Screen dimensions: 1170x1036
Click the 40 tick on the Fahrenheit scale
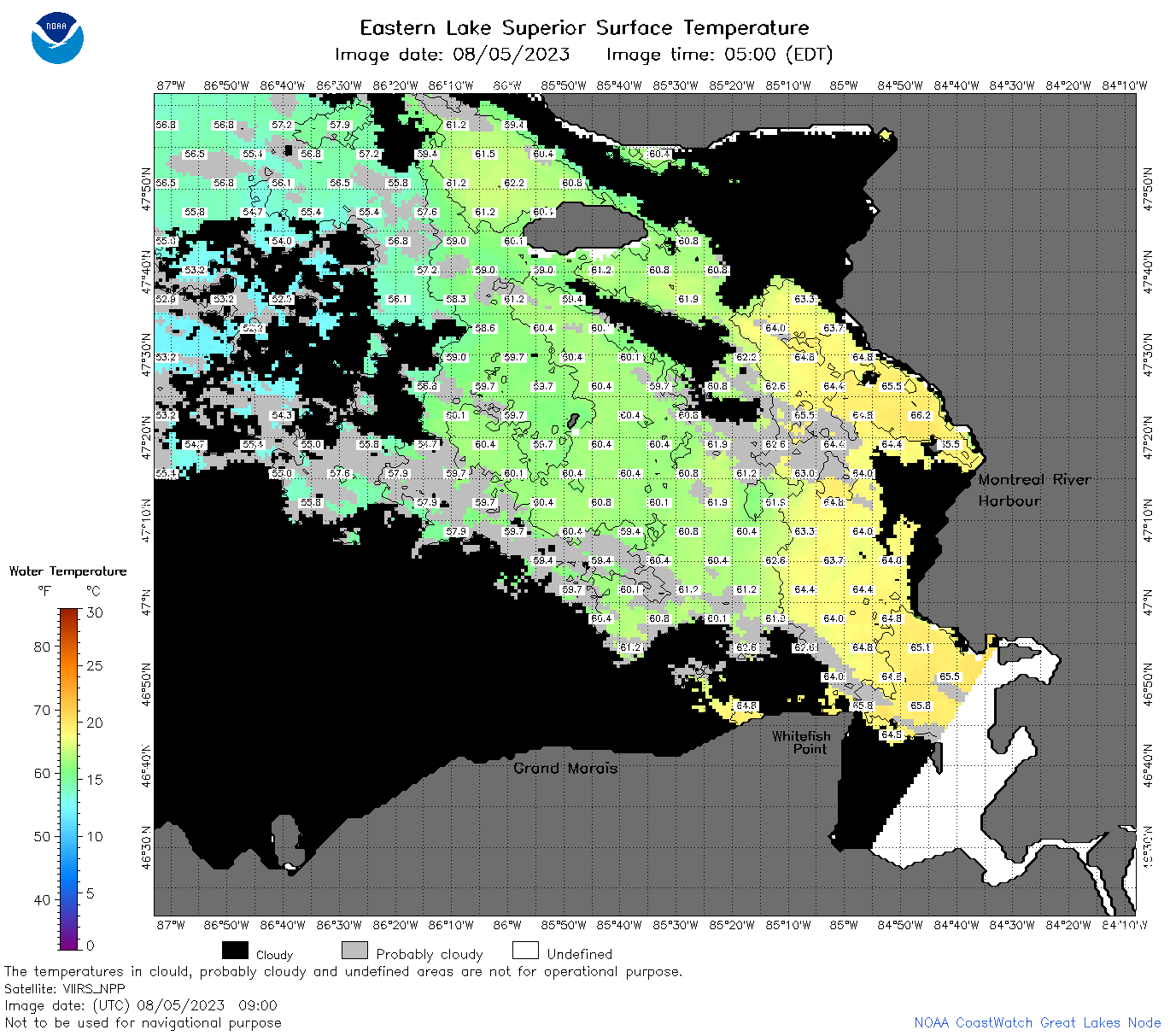[42, 899]
